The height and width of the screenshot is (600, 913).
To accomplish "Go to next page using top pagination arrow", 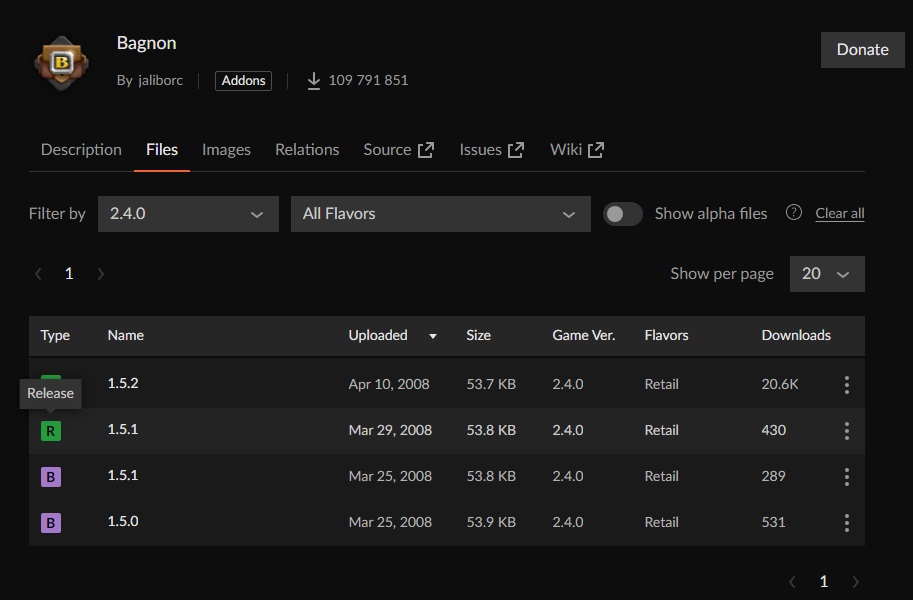I will click(x=100, y=274).
